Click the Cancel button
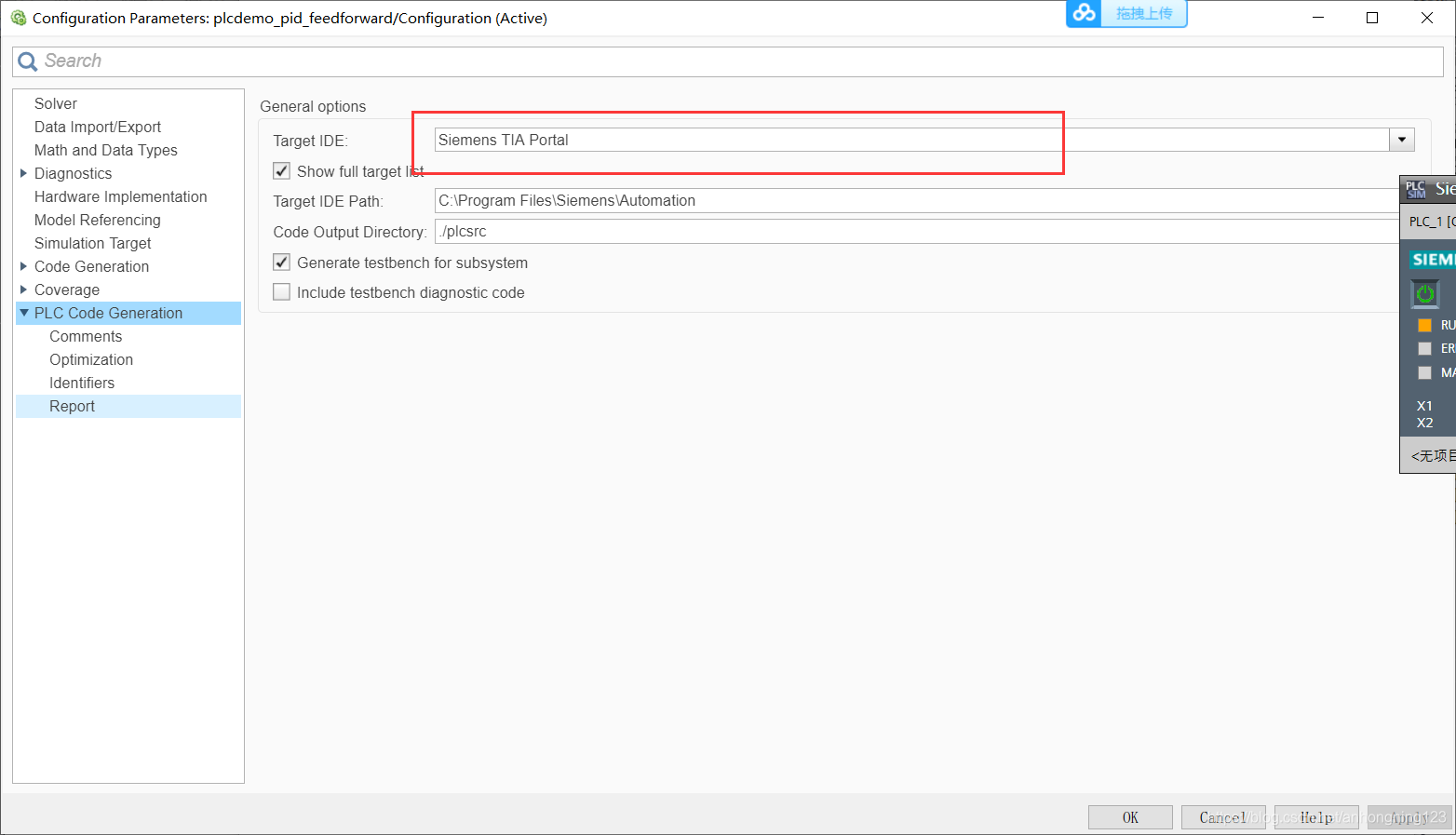The width and height of the screenshot is (1456, 835). click(1223, 817)
